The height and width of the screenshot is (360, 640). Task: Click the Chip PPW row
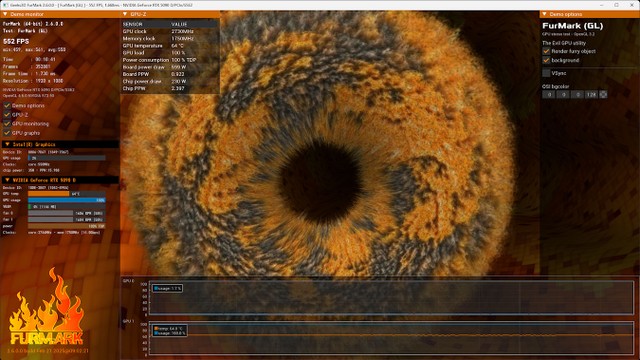click(x=170, y=89)
